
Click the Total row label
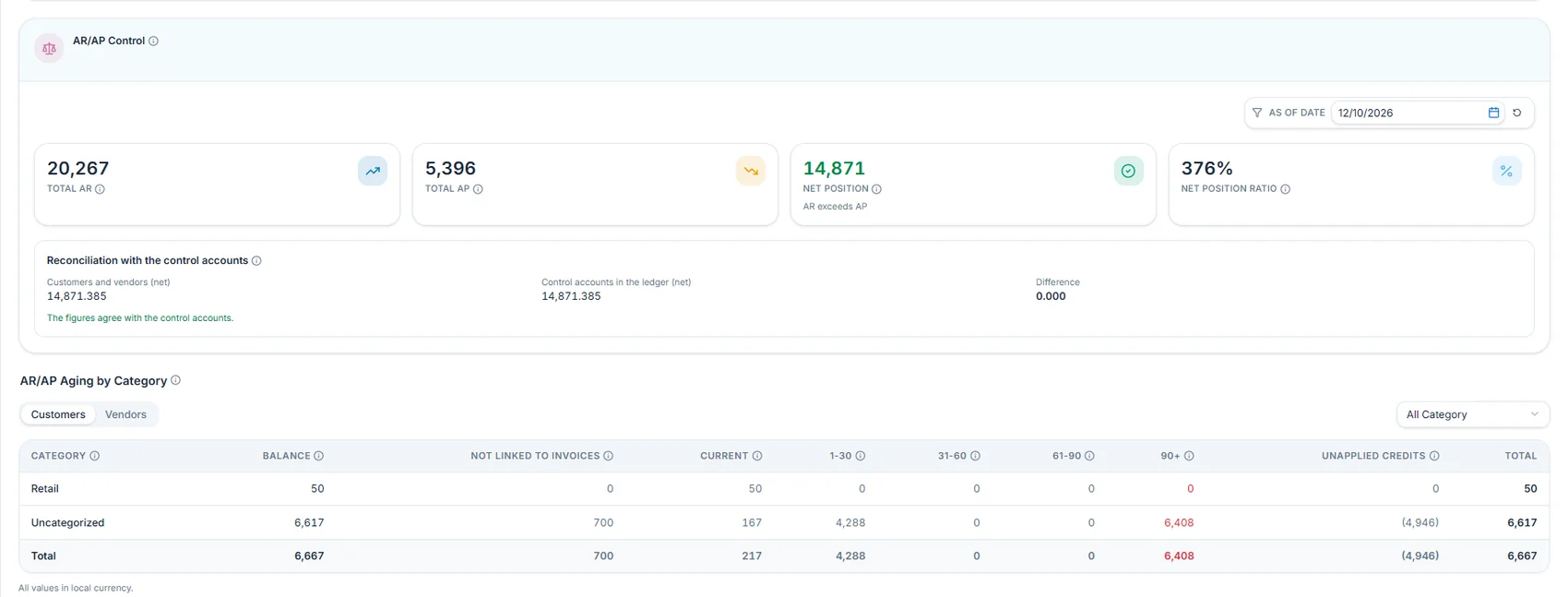(43, 556)
